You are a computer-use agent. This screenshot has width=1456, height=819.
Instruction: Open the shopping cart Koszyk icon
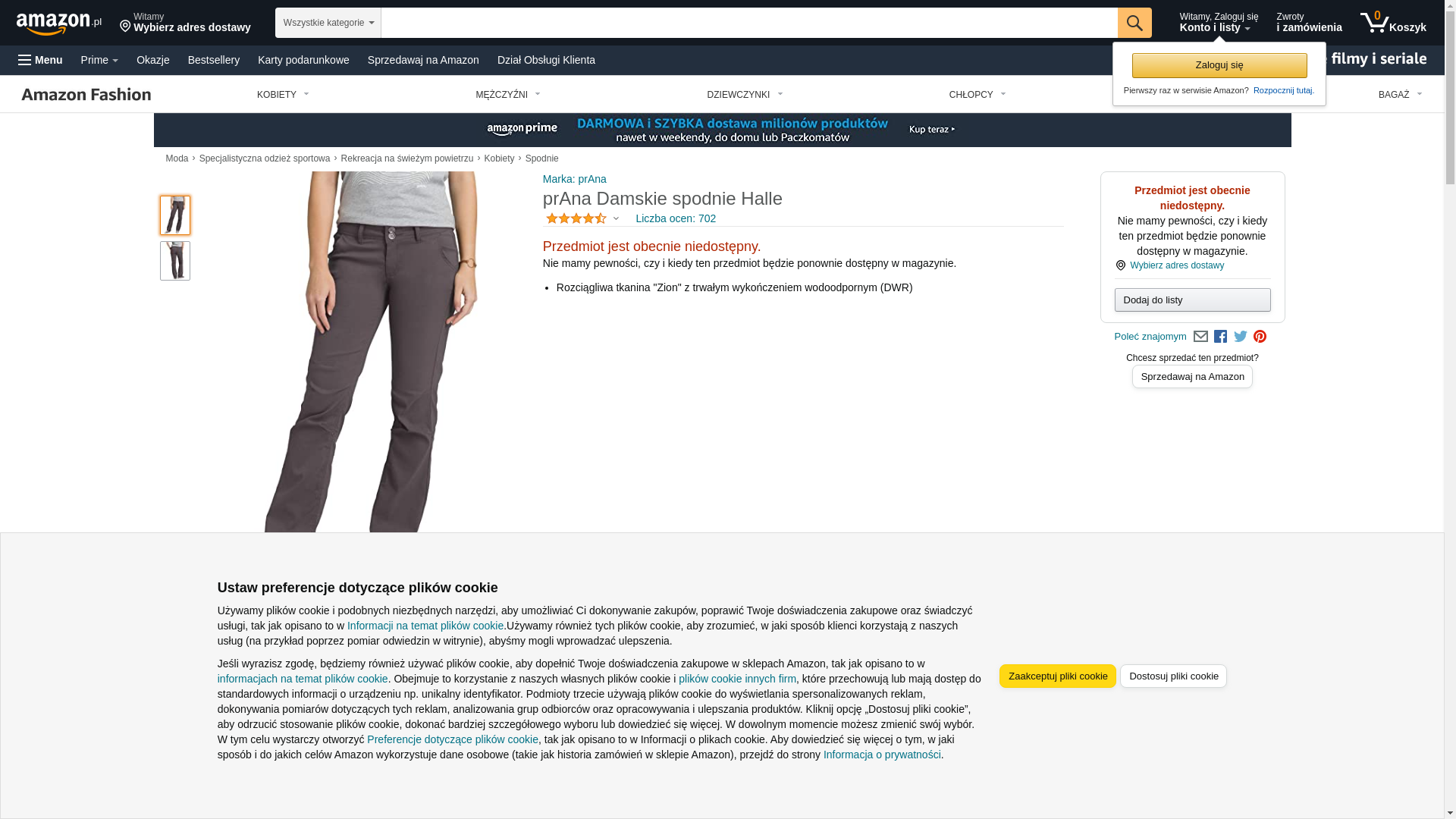[x=1393, y=23]
